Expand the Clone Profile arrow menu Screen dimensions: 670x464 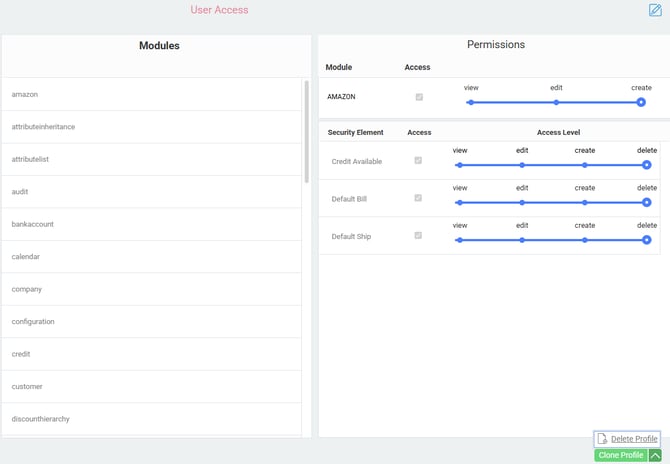coord(655,456)
